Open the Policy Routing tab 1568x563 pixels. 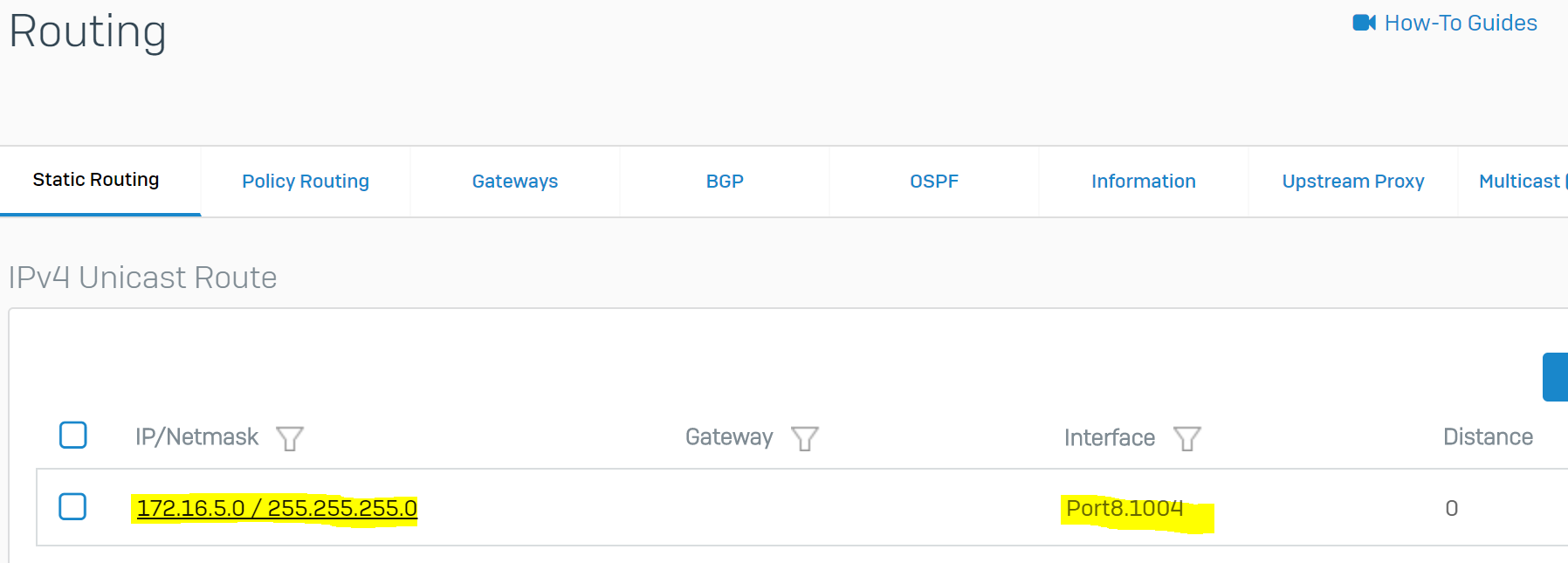[306, 182]
